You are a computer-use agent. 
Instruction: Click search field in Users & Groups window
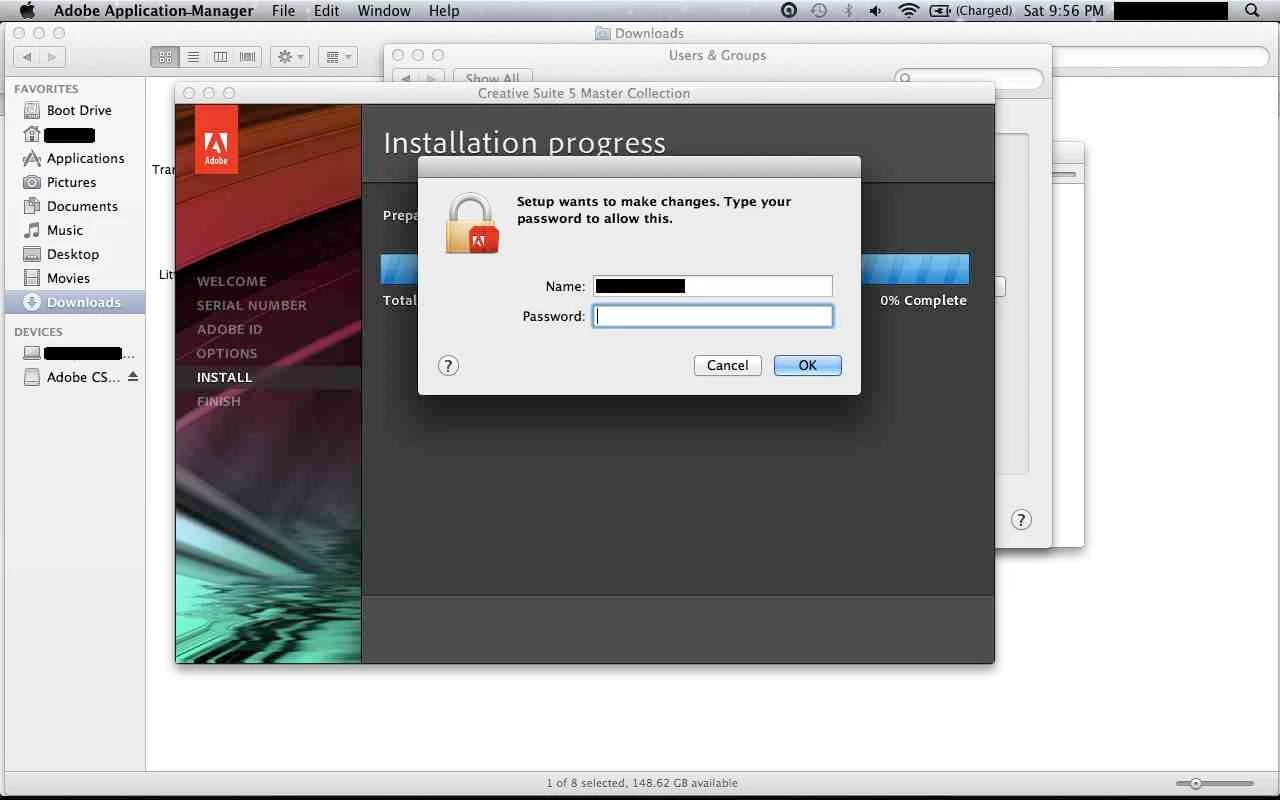(969, 77)
